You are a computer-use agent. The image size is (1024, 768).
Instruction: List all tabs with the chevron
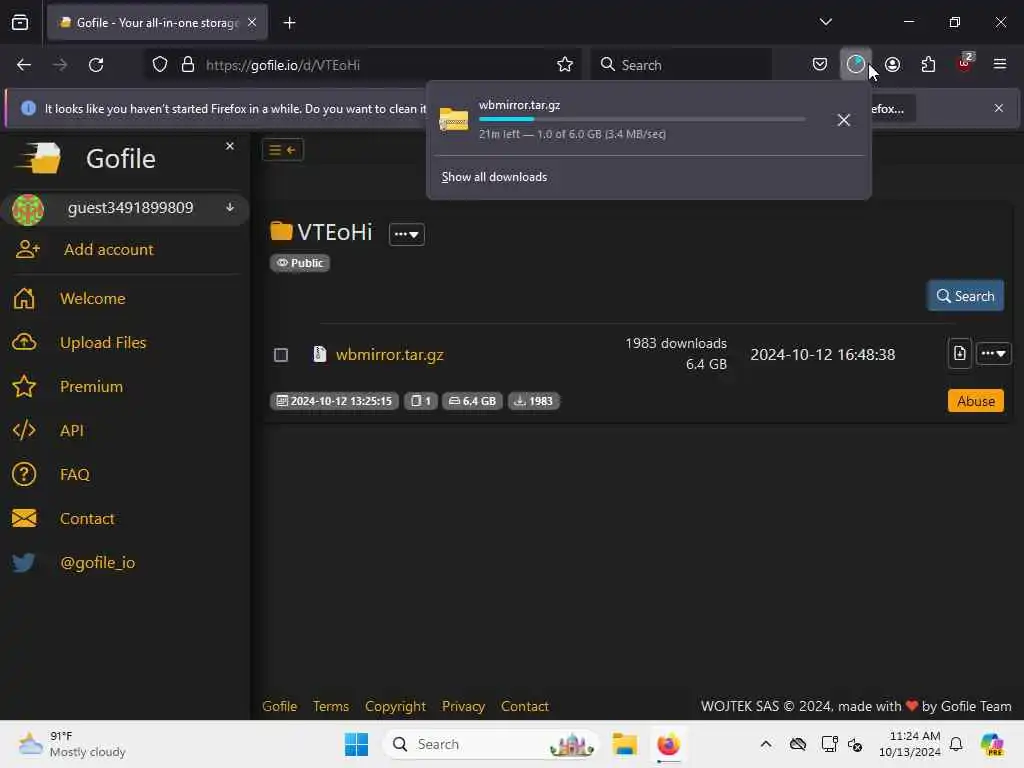825,22
